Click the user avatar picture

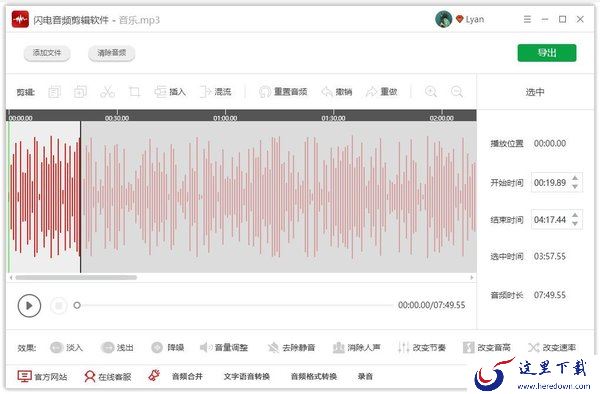pos(443,19)
